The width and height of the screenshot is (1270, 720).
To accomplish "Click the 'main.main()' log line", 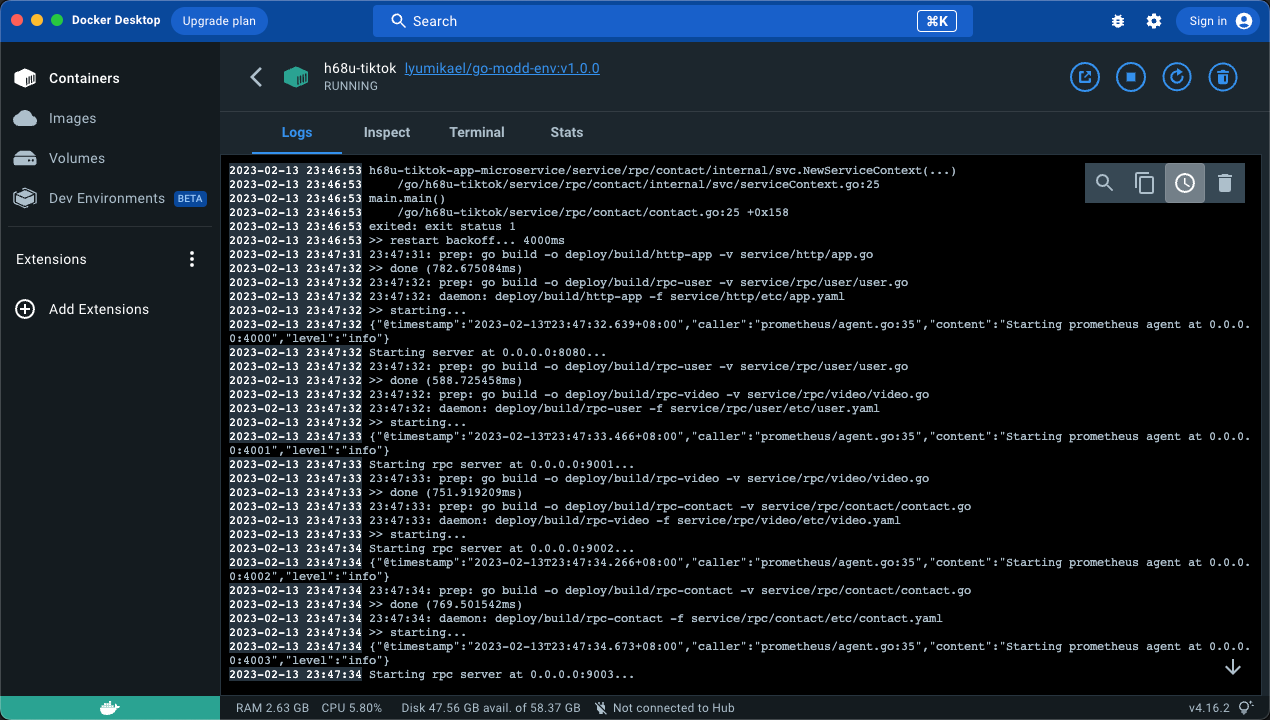I will pos(407,199).
